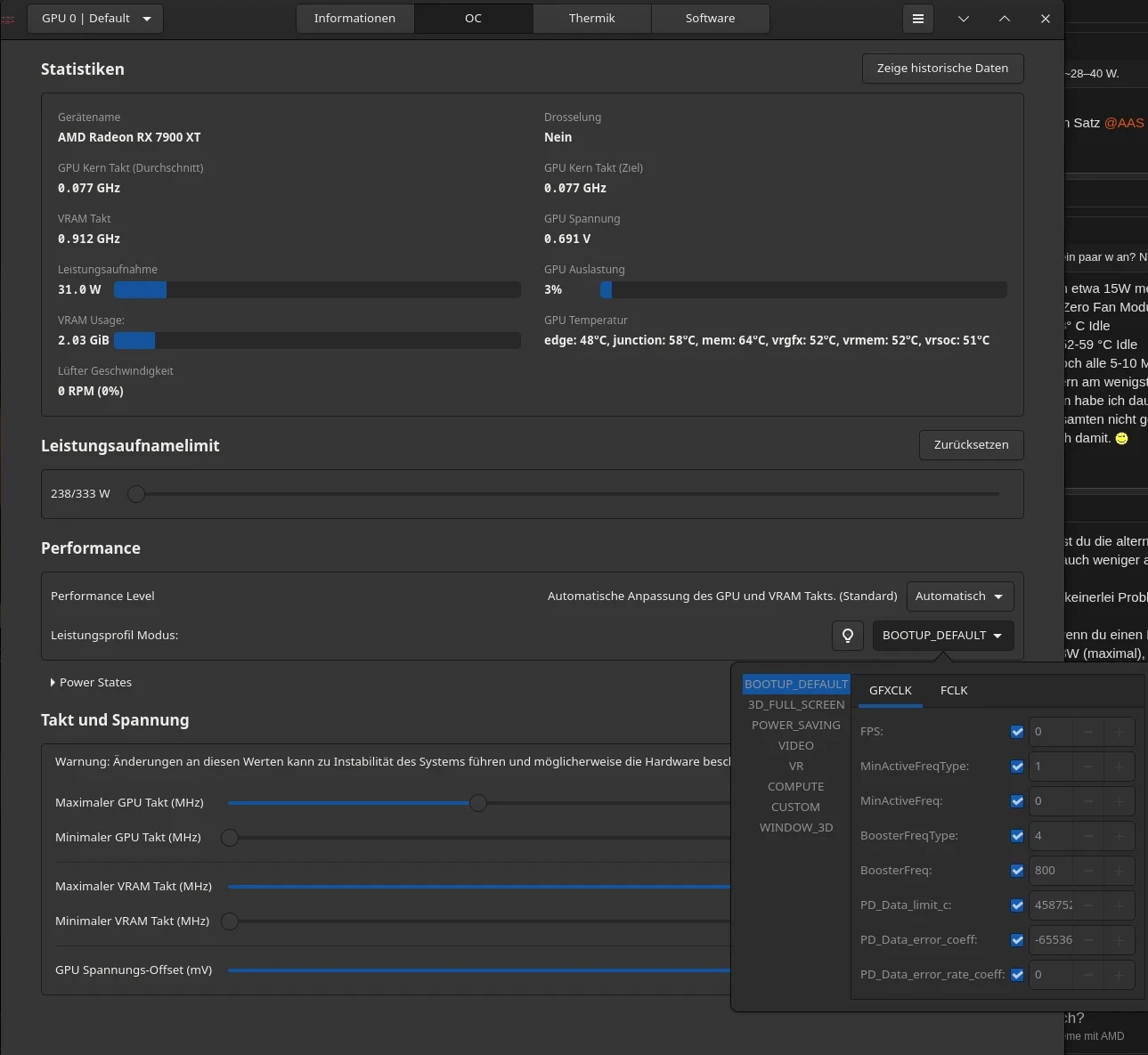
Task: Click the plus stepper for FPS
Action: [x=1120, y=732]
